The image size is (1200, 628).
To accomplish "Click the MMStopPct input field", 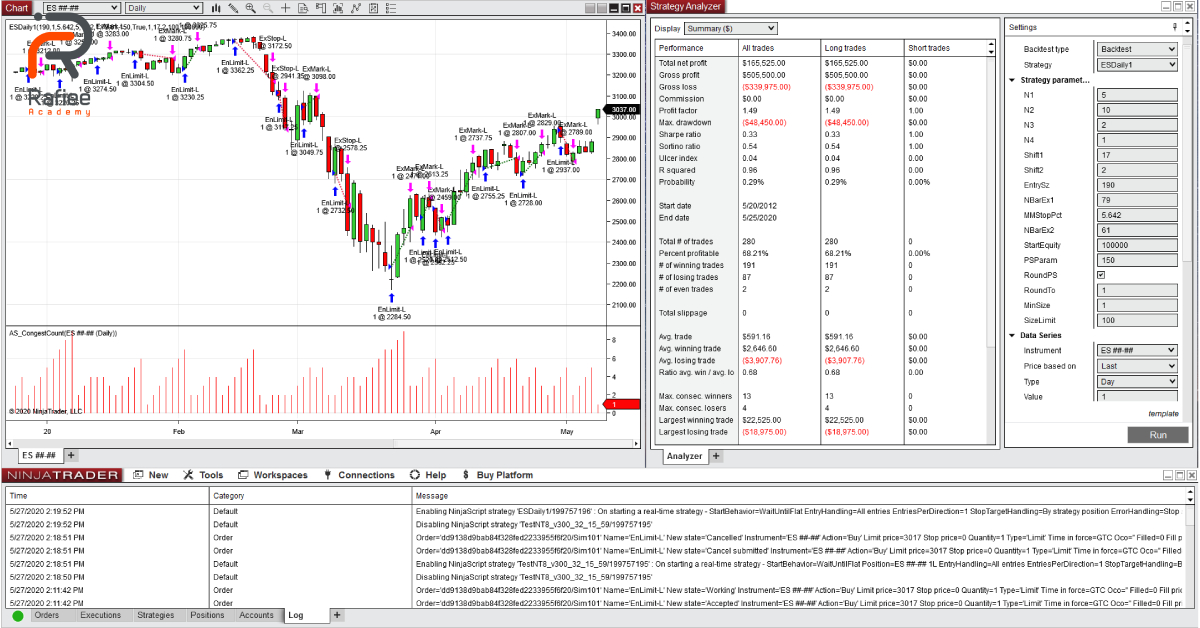I will pyautogui.click(x=1137, y=215).
